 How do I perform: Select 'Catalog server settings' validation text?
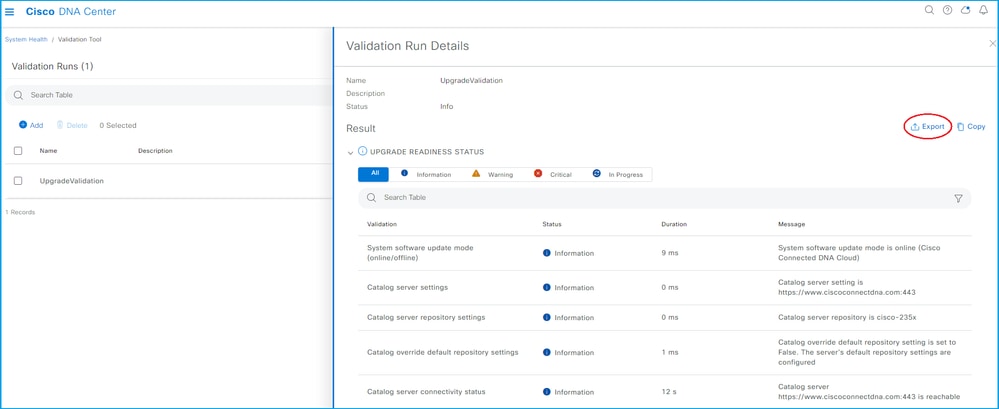(x=408, y=287)
